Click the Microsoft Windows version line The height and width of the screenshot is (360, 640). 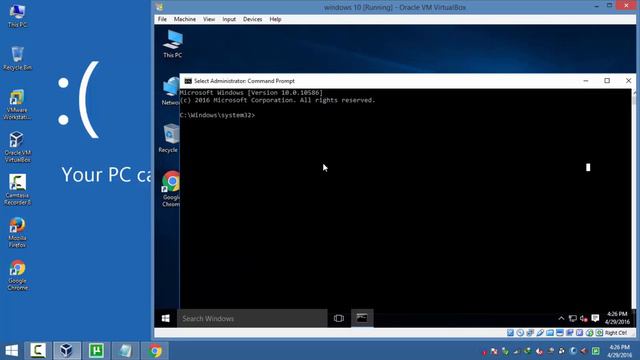[251, 93]
